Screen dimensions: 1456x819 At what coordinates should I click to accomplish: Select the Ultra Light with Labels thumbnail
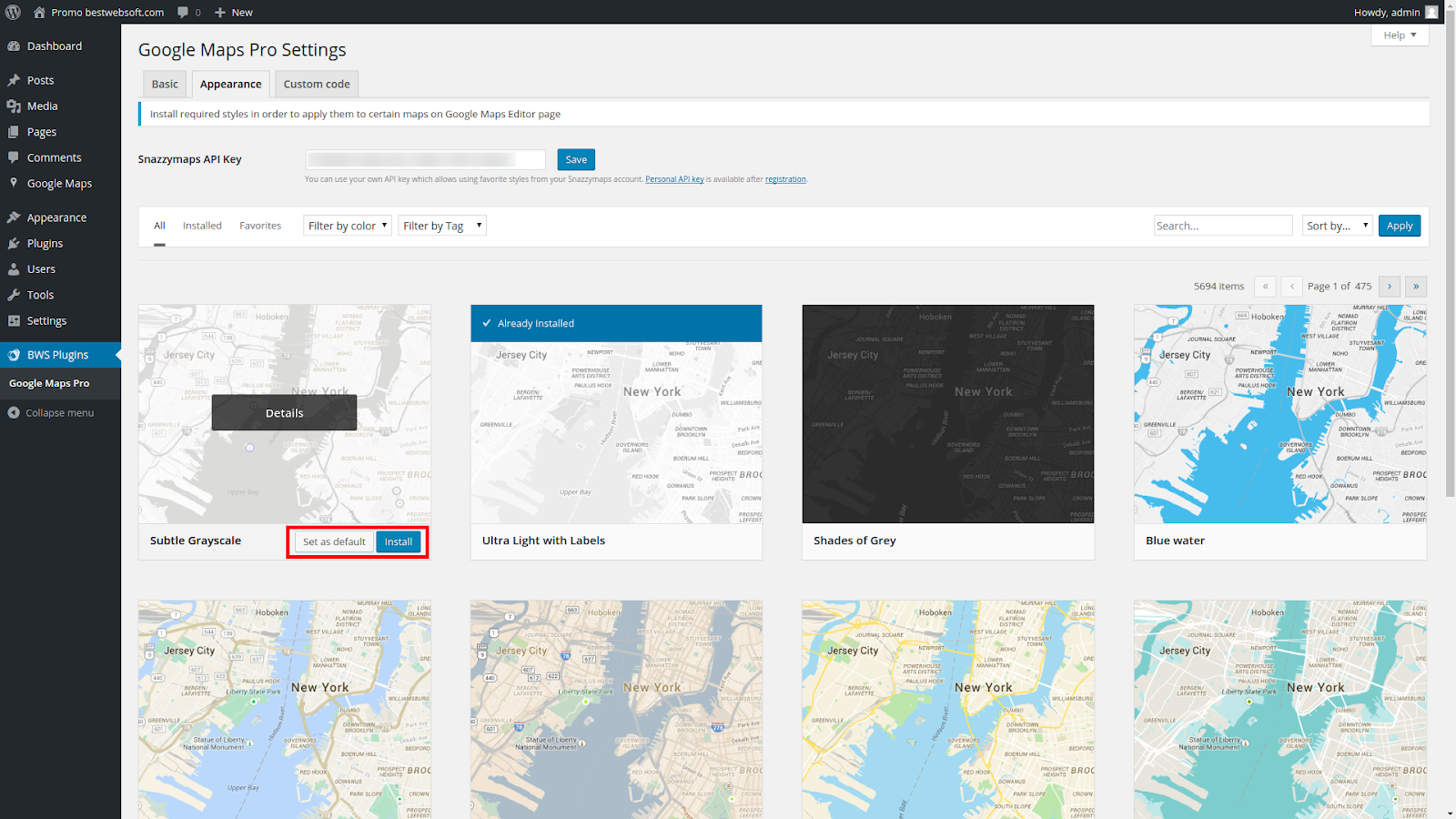(616, 414)
